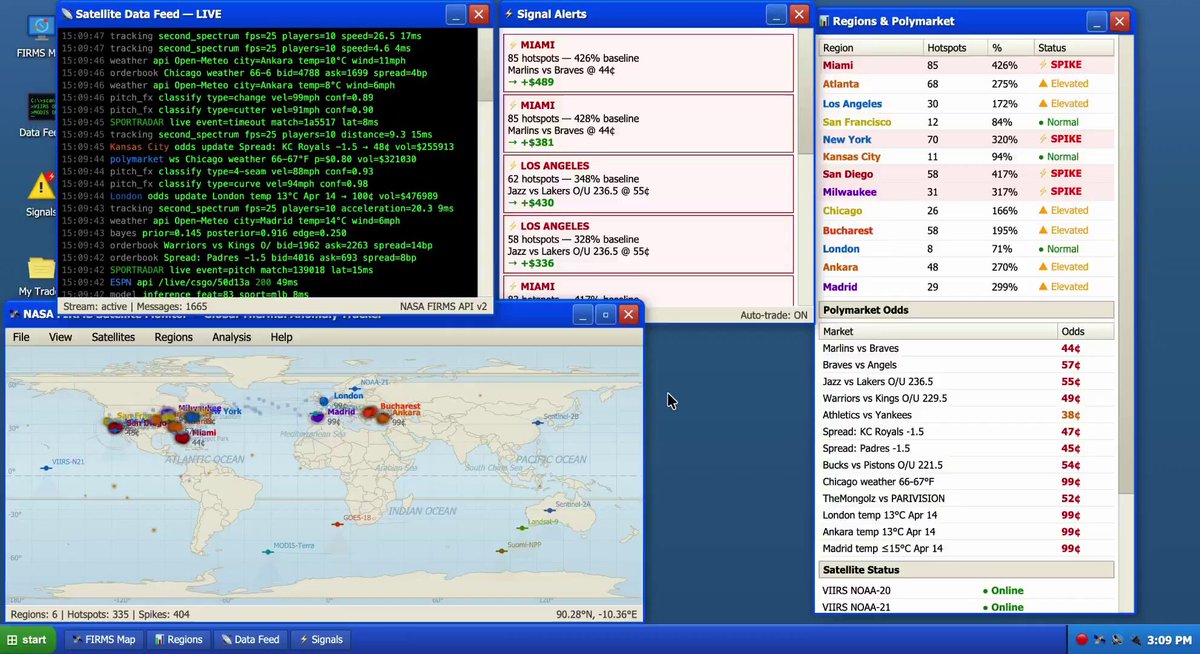
Task: Switch to Data Feed taskbar button
Action: (250, 639)
